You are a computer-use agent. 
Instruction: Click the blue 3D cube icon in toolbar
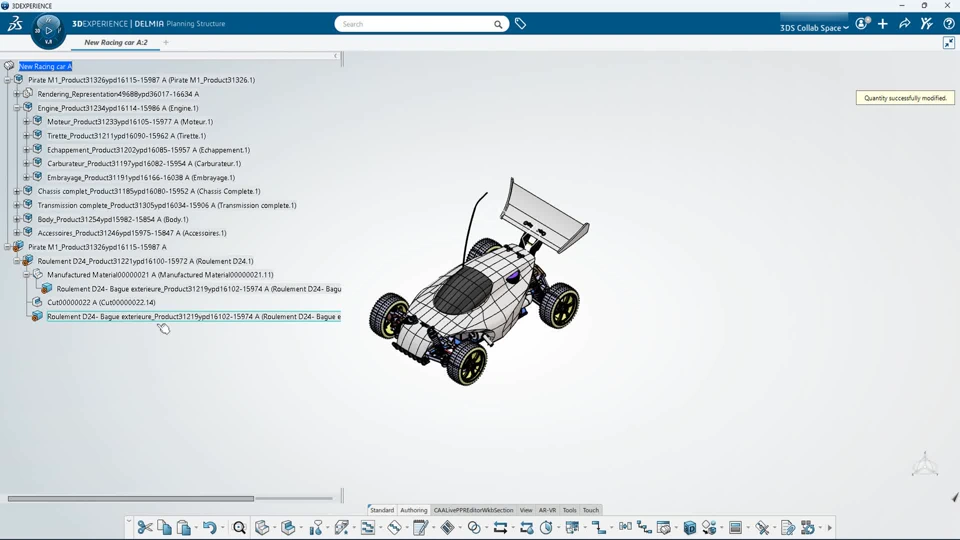click(x=689, y=527)
